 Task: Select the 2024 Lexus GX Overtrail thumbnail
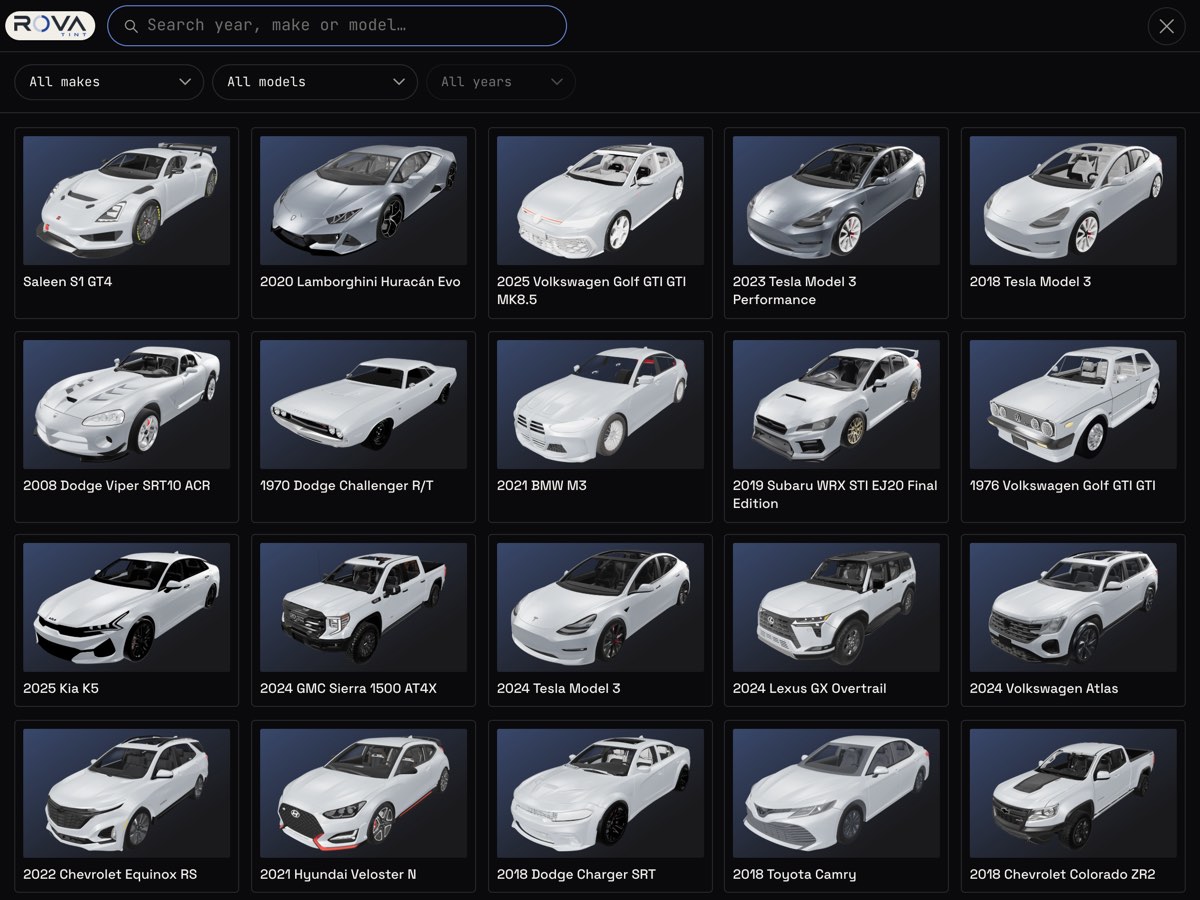point(836,607)
